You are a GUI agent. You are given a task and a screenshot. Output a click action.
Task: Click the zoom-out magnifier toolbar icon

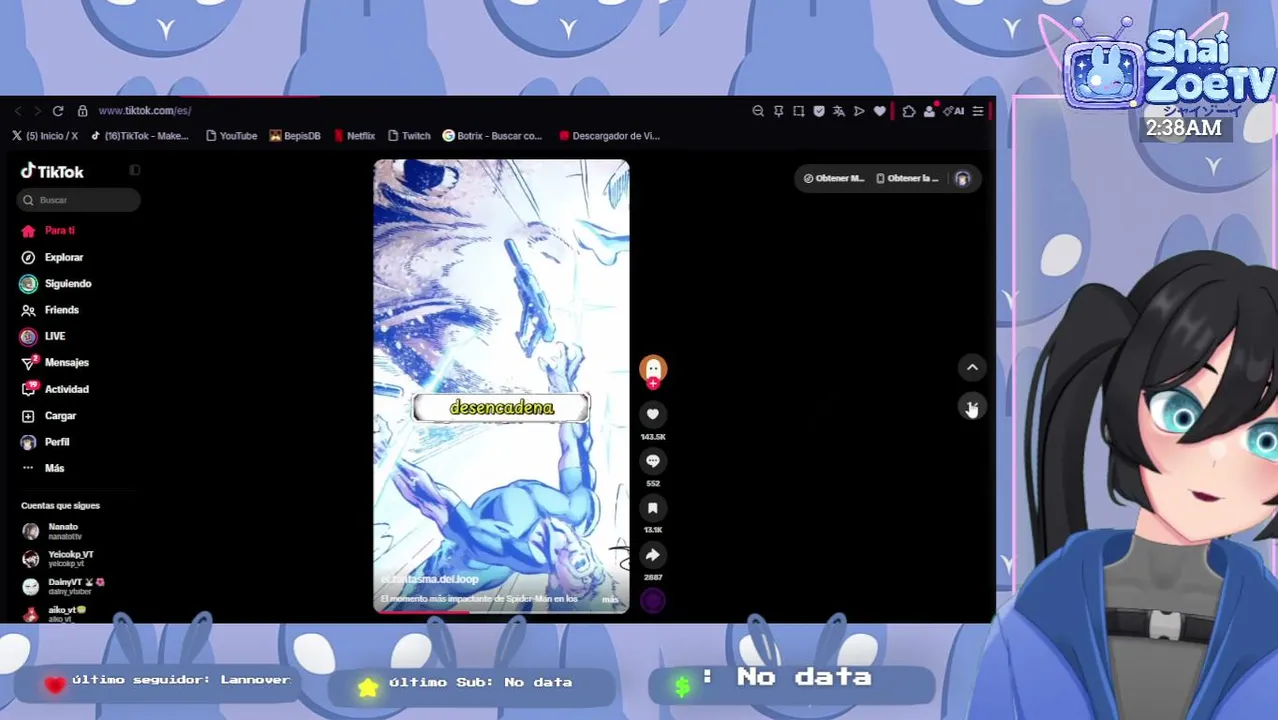pyautogui.click(x=758, y=111)
